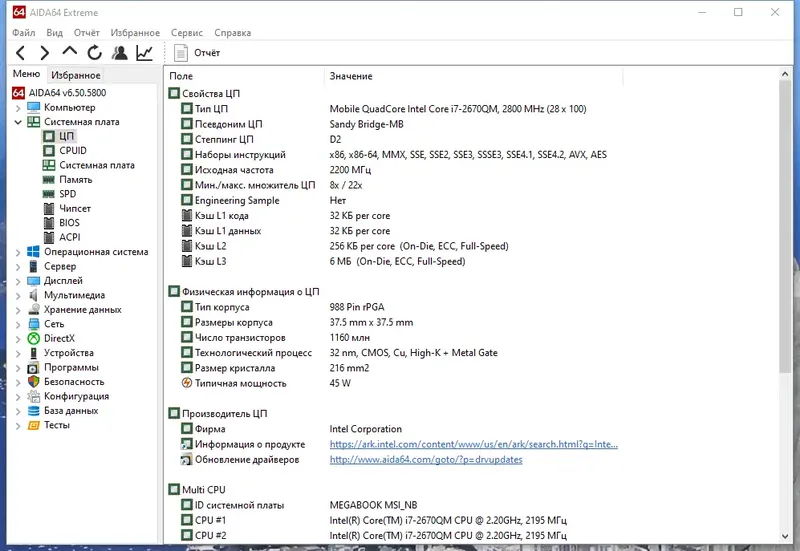Refresh the current page with the refresh icon
Screen dimensions: 800x551
tap(94, 53)
